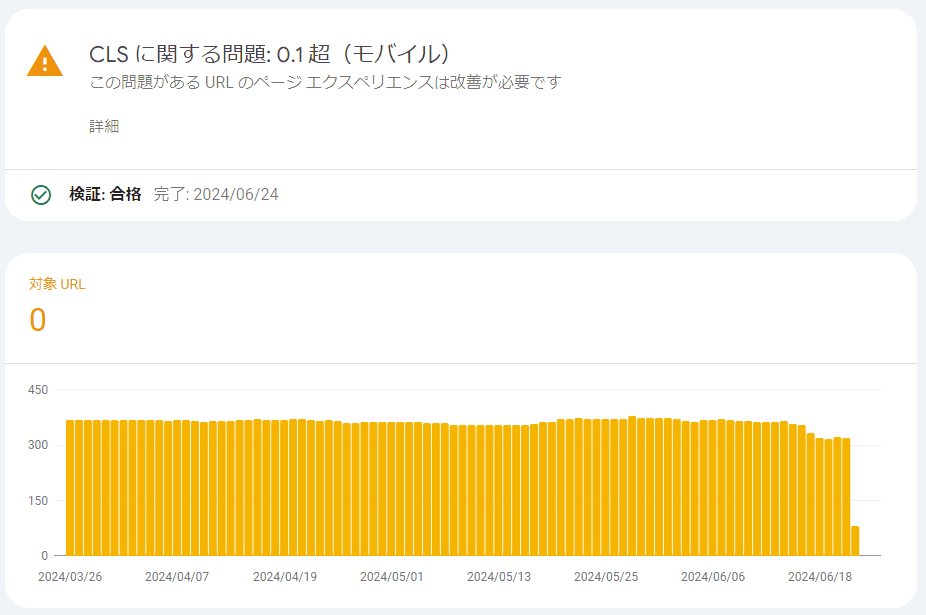926x615 pixels.
Task: Click the 300 y-axis label
Action: 38,445
